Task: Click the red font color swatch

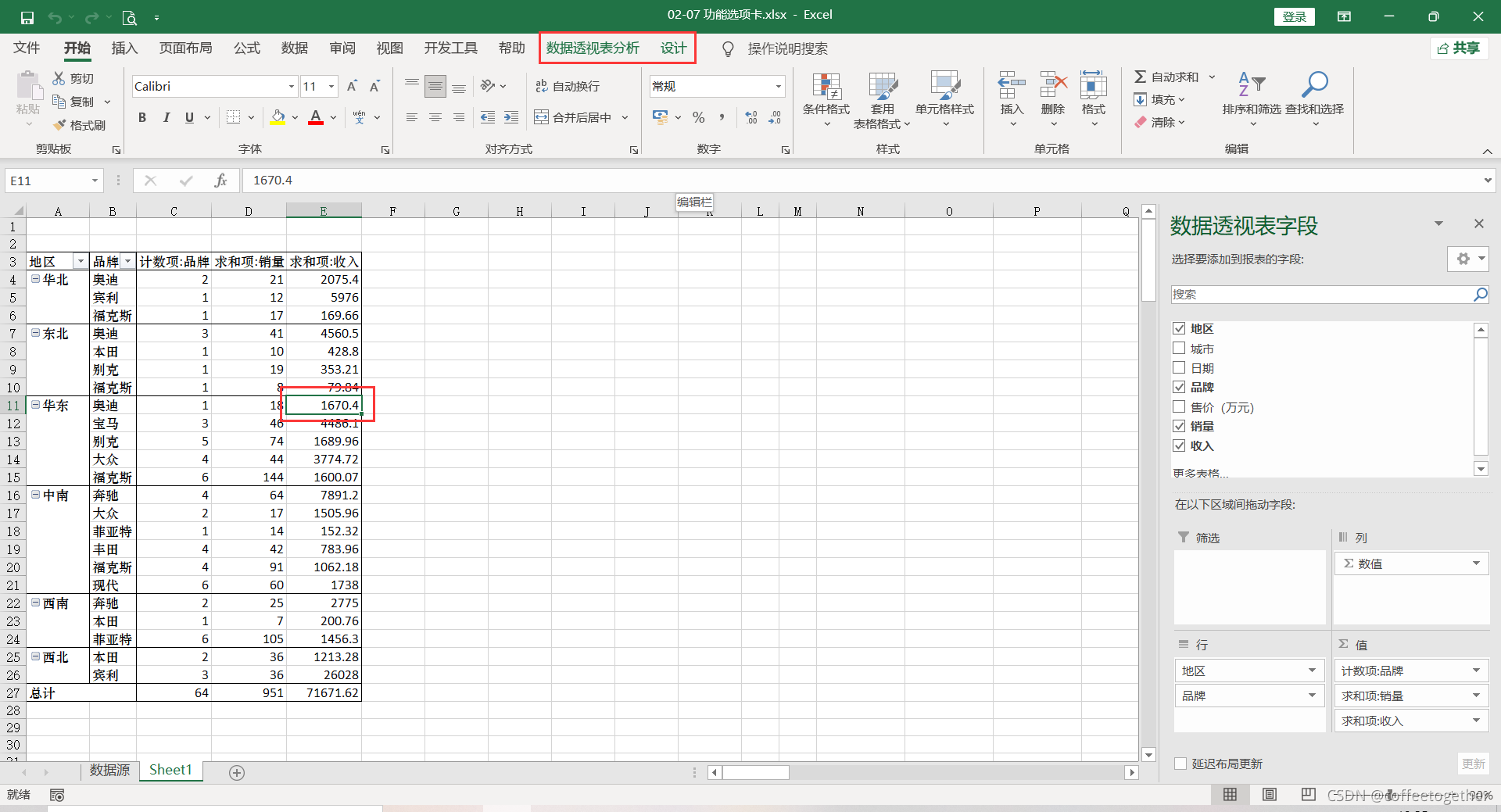Action: tap(316, 117)
